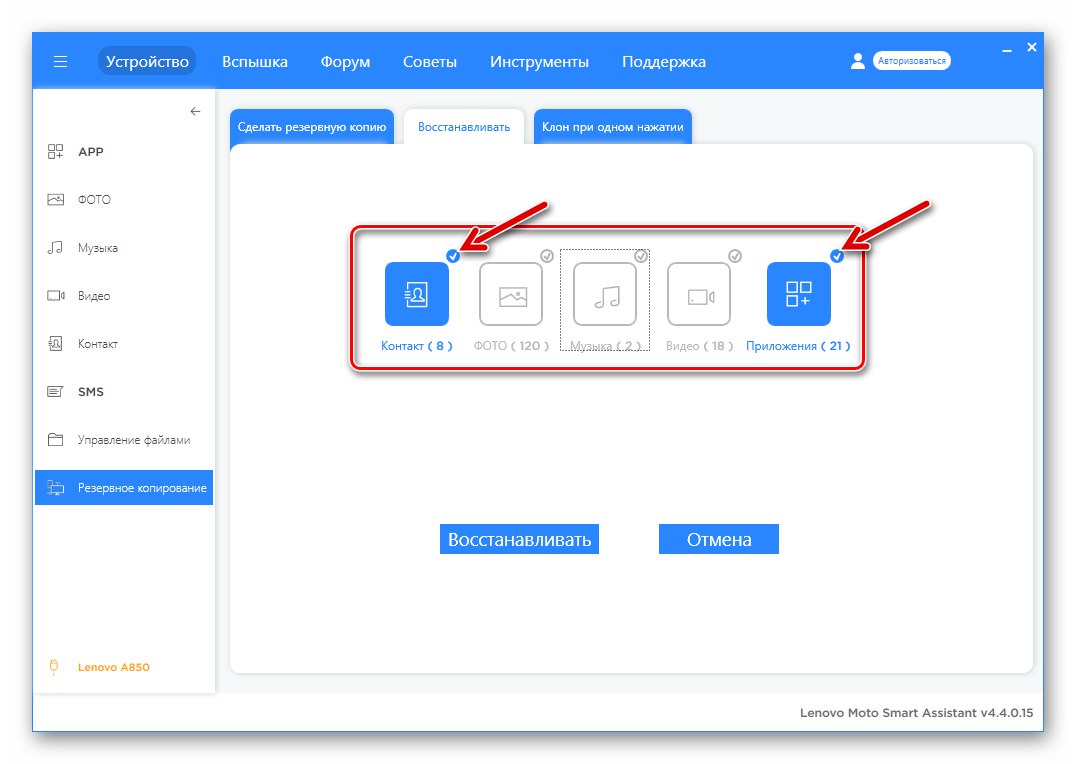Select the ФОТО restore tile

(511, 294)
